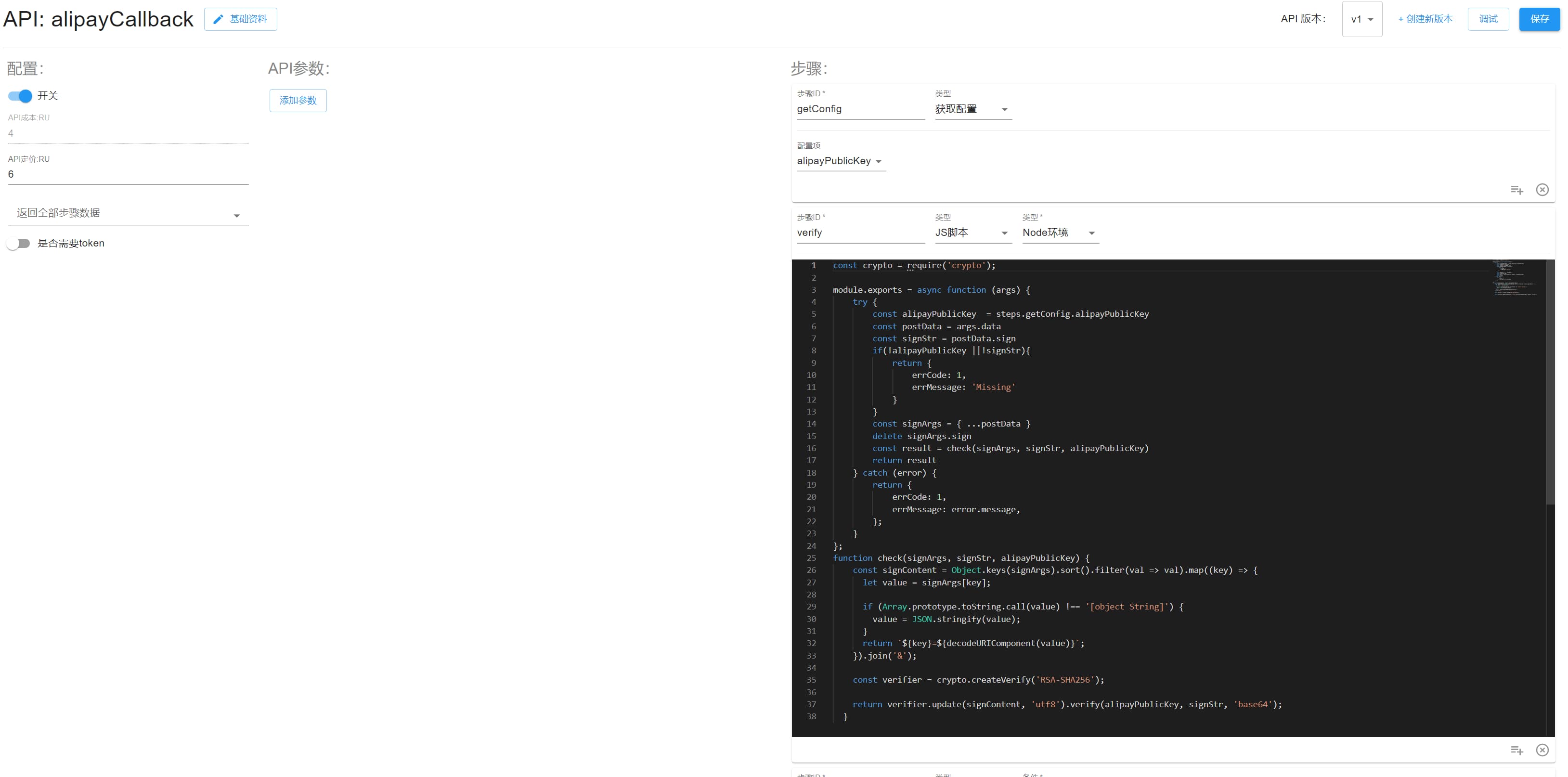1568x777 pixels.
Task: Click line 33 join('&') code
Action: (x=884, y=656)
